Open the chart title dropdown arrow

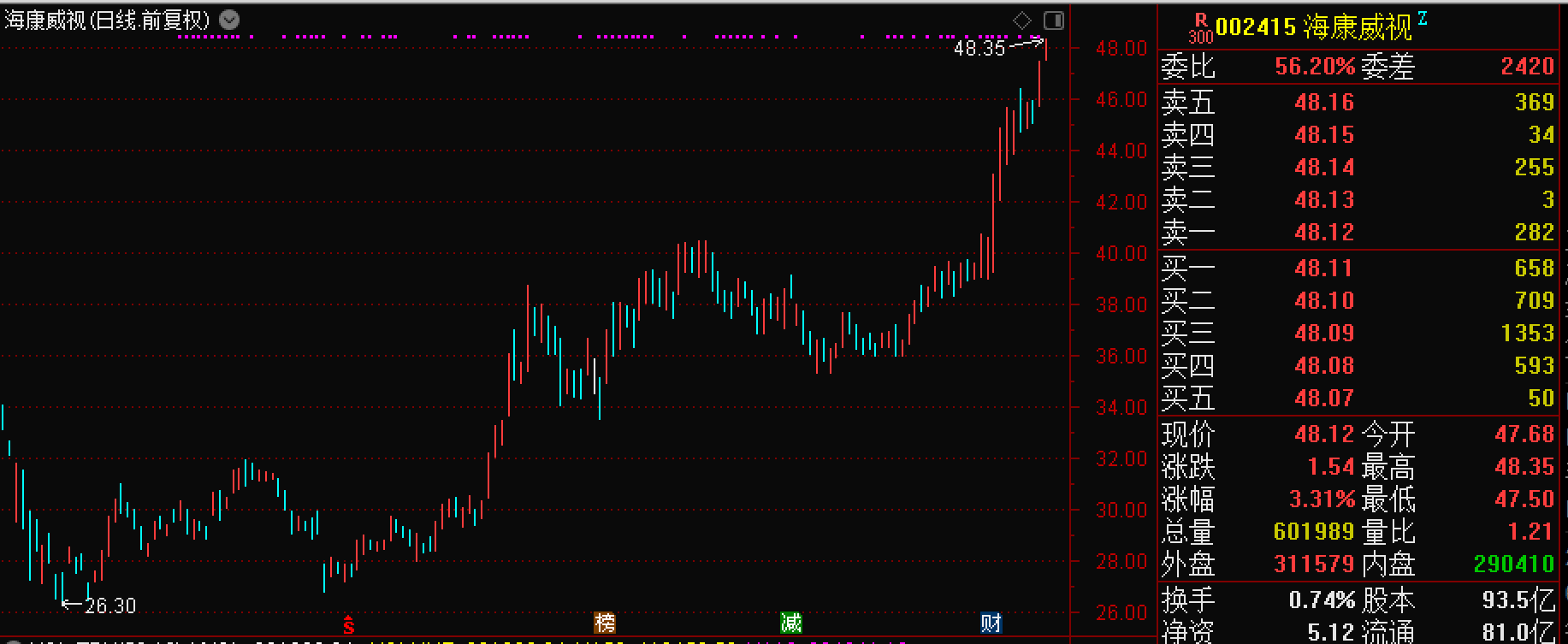[229, 20]
